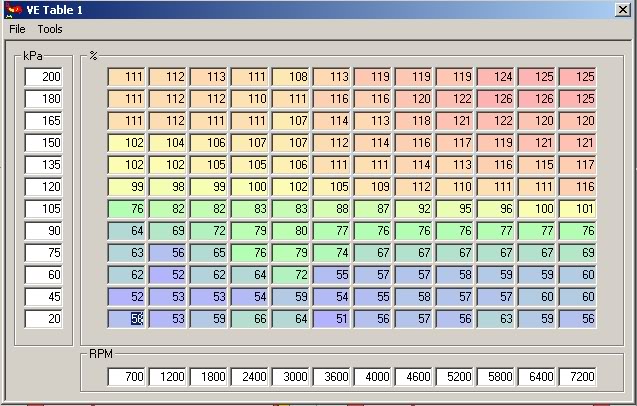The width and height of the screenshot is (637, 406).
Task: Select VE cell 87 at 105 kPa, 4000 RPM
Action: click(x=373, y=208)
